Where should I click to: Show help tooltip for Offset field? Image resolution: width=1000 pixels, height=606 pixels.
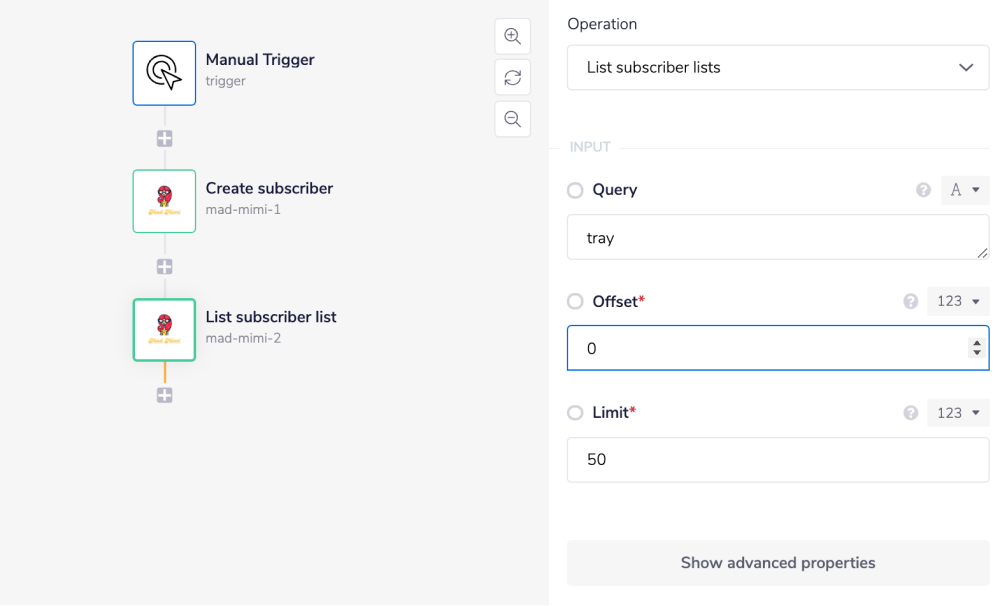pyautogui.click(x=910, y=301)
